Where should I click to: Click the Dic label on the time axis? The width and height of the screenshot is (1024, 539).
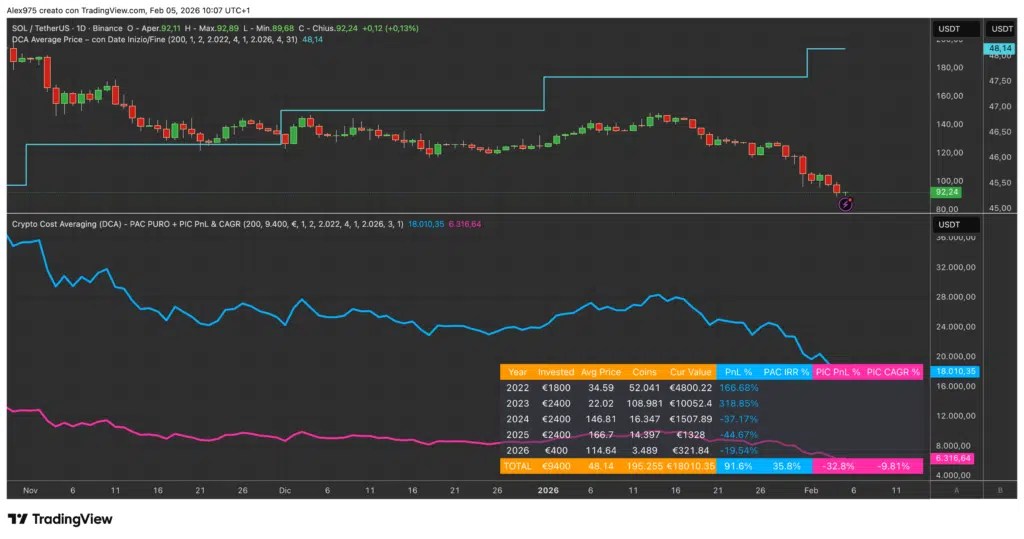pyautogui.click(x=284, y=490)
